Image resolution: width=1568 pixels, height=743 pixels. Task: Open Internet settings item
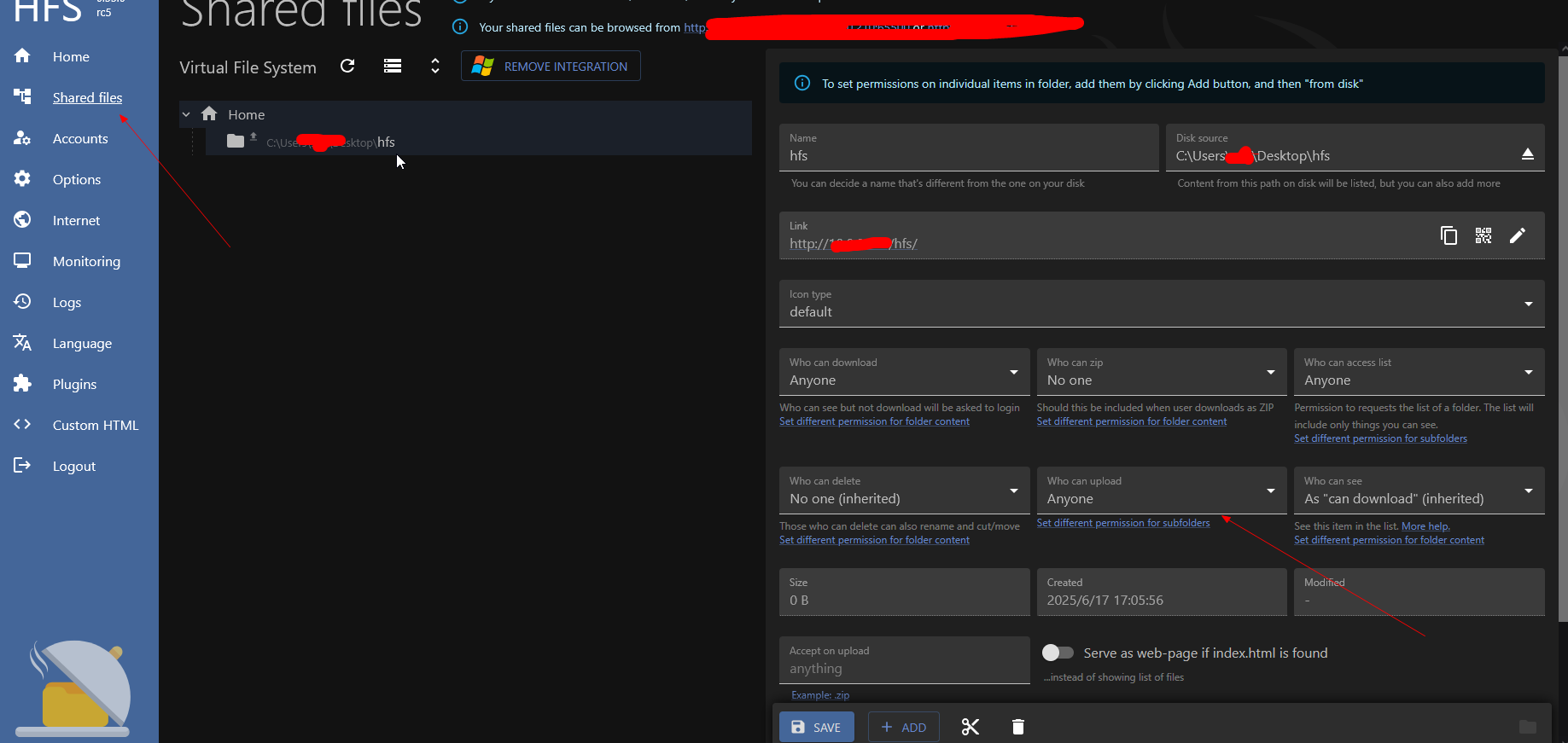[x=76, y=220]
